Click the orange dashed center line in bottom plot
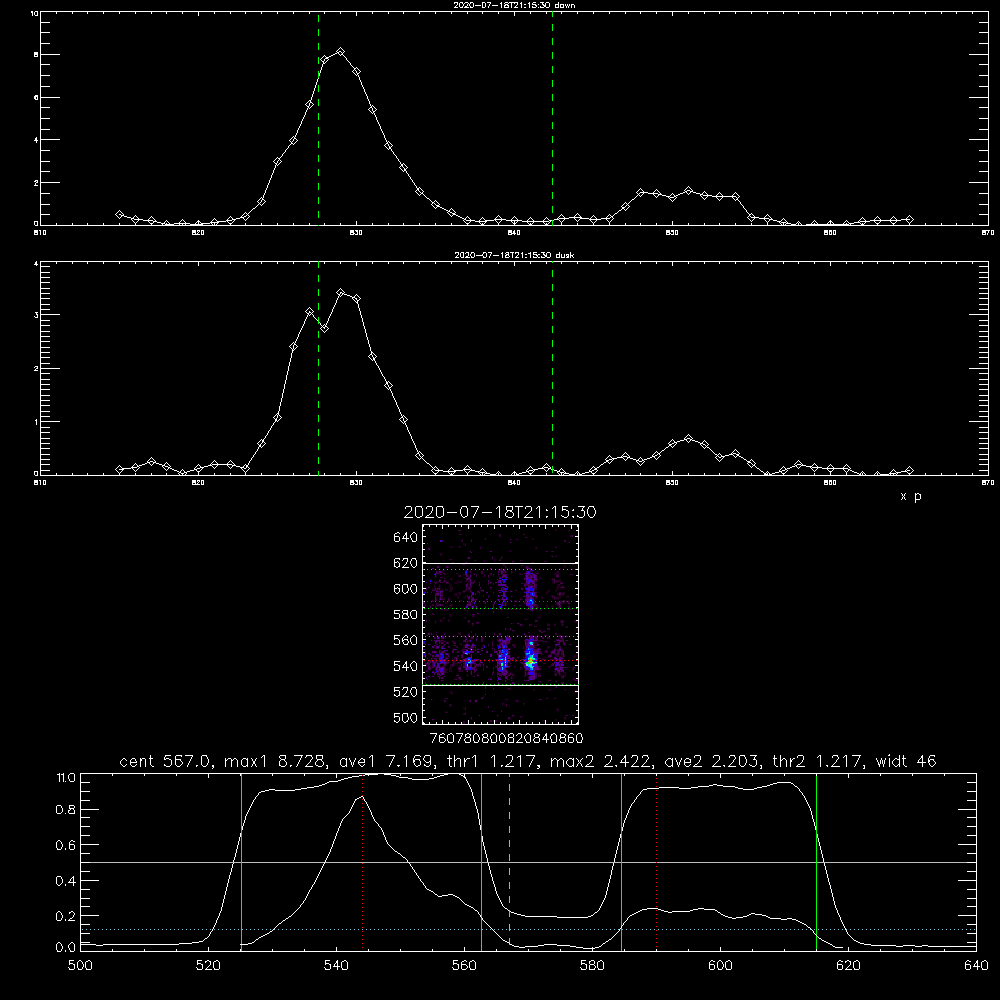 510,861
